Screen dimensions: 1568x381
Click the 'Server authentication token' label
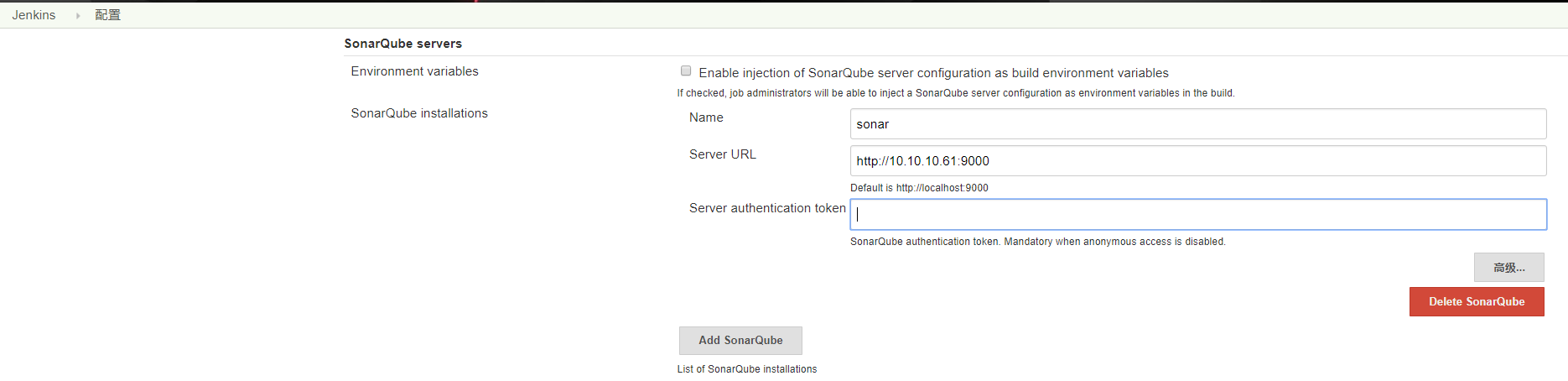tap(767, 208)
